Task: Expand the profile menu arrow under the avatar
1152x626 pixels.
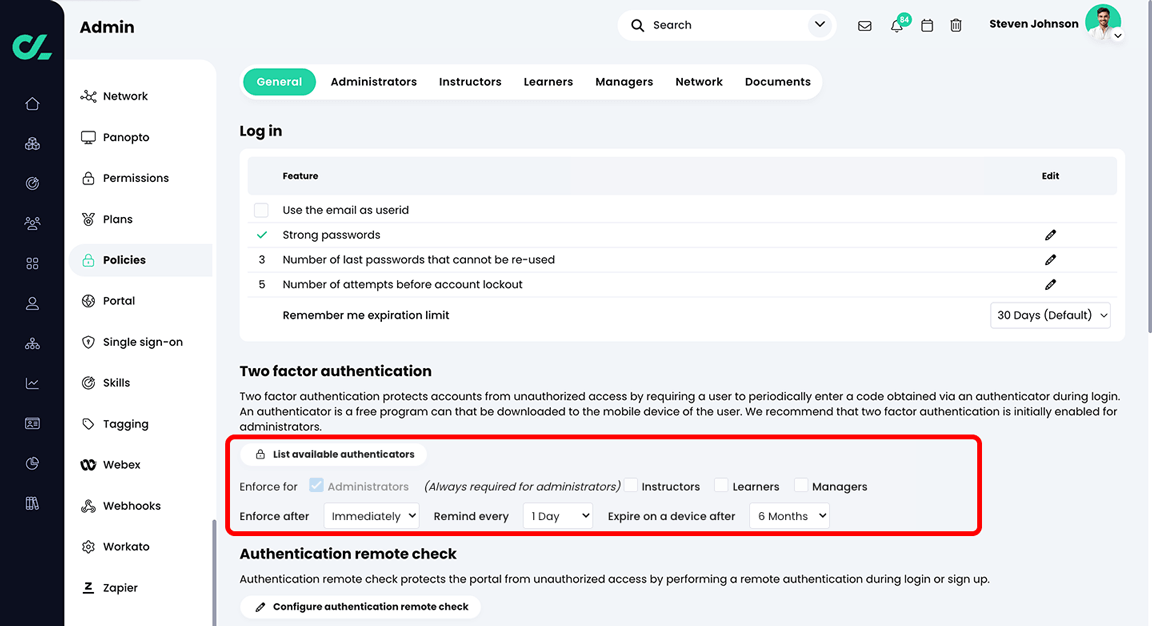Action: [1117, 35]
